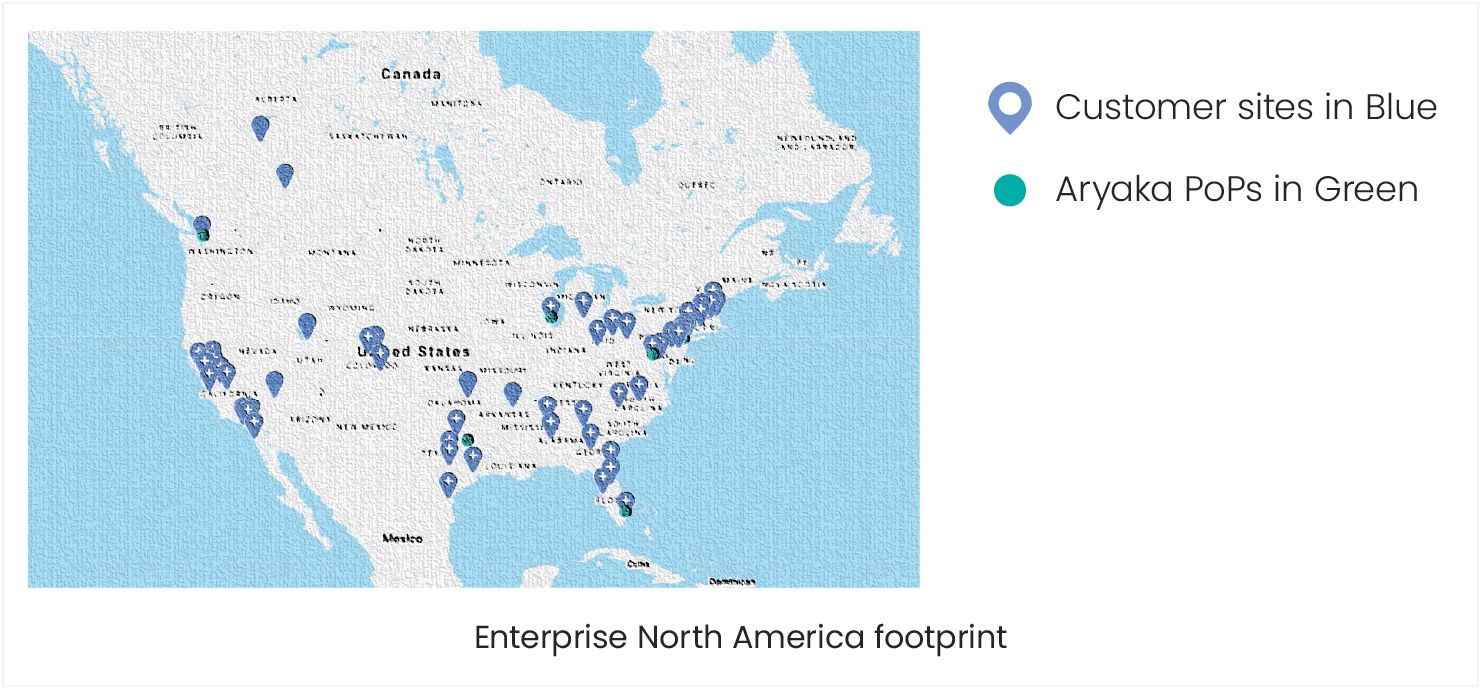Click the blue pin icon in the legend
The image size is (1481, 689).
[1010, 108]
